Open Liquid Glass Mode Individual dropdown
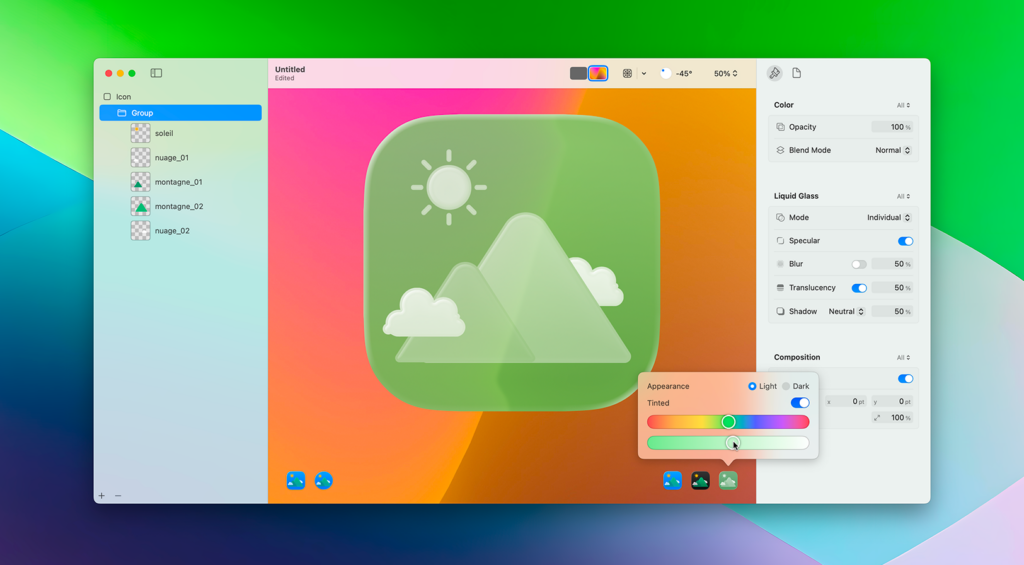Screen dimensions: 1024x565 point(888,217)
